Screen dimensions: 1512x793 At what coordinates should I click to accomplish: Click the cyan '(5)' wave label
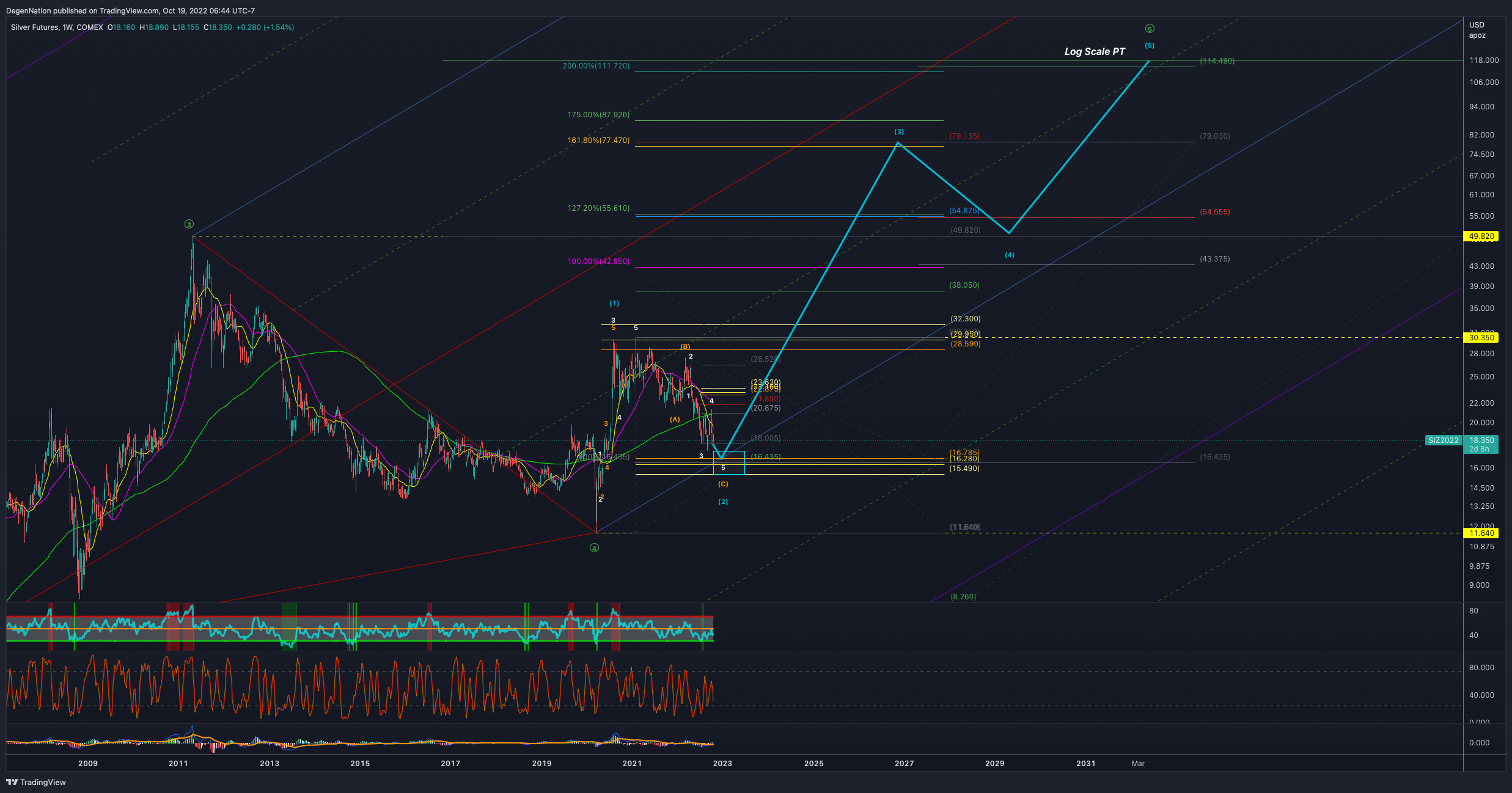1150,45
